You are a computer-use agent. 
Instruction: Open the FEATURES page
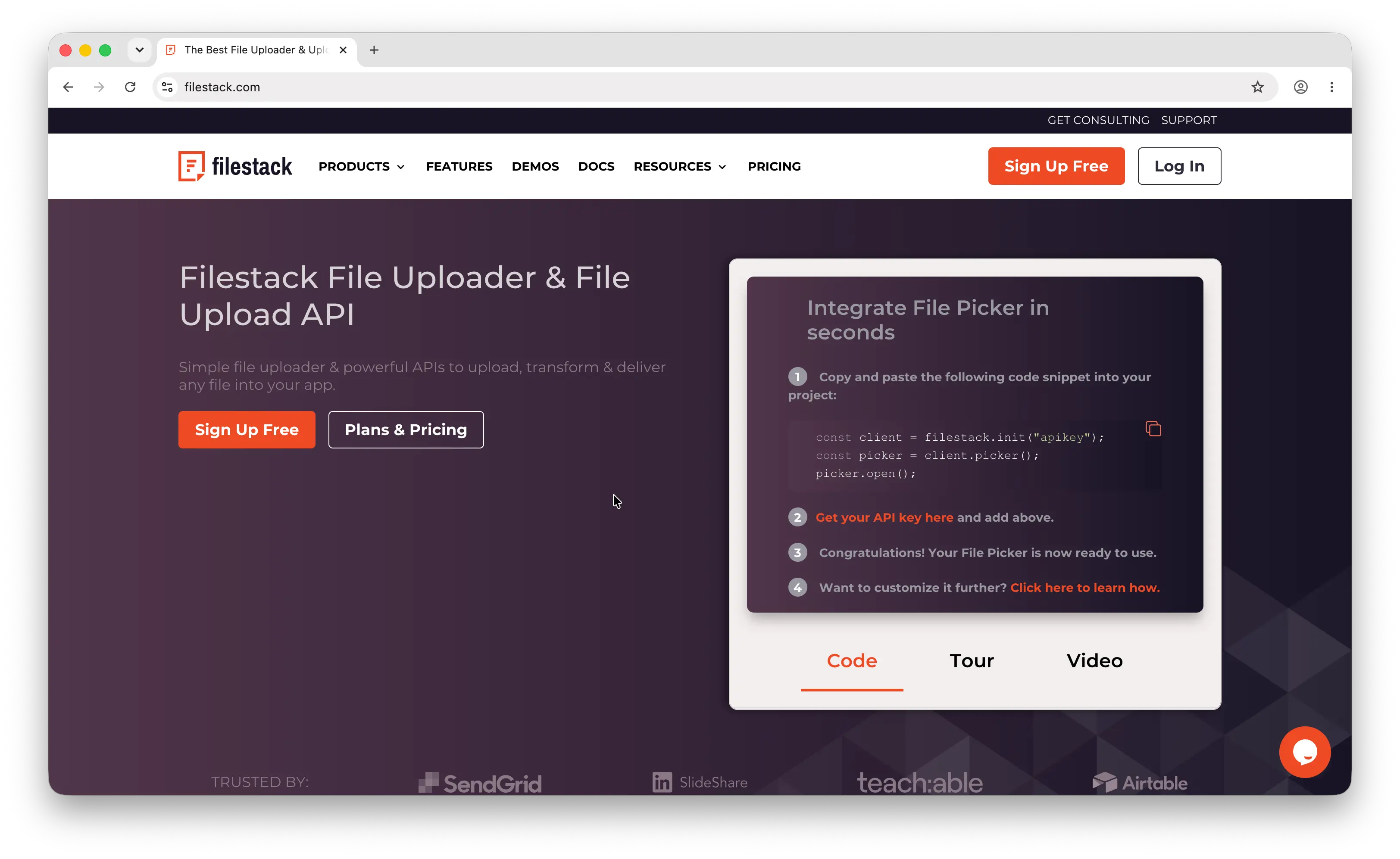(x=459, y=166)
